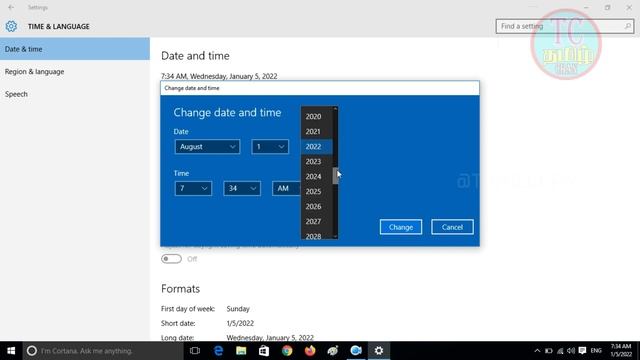Screen dimensions: 640x360
Task: Click the Cortana Ask me anything box
Action: pyautogui.click(x=102, y=351)
